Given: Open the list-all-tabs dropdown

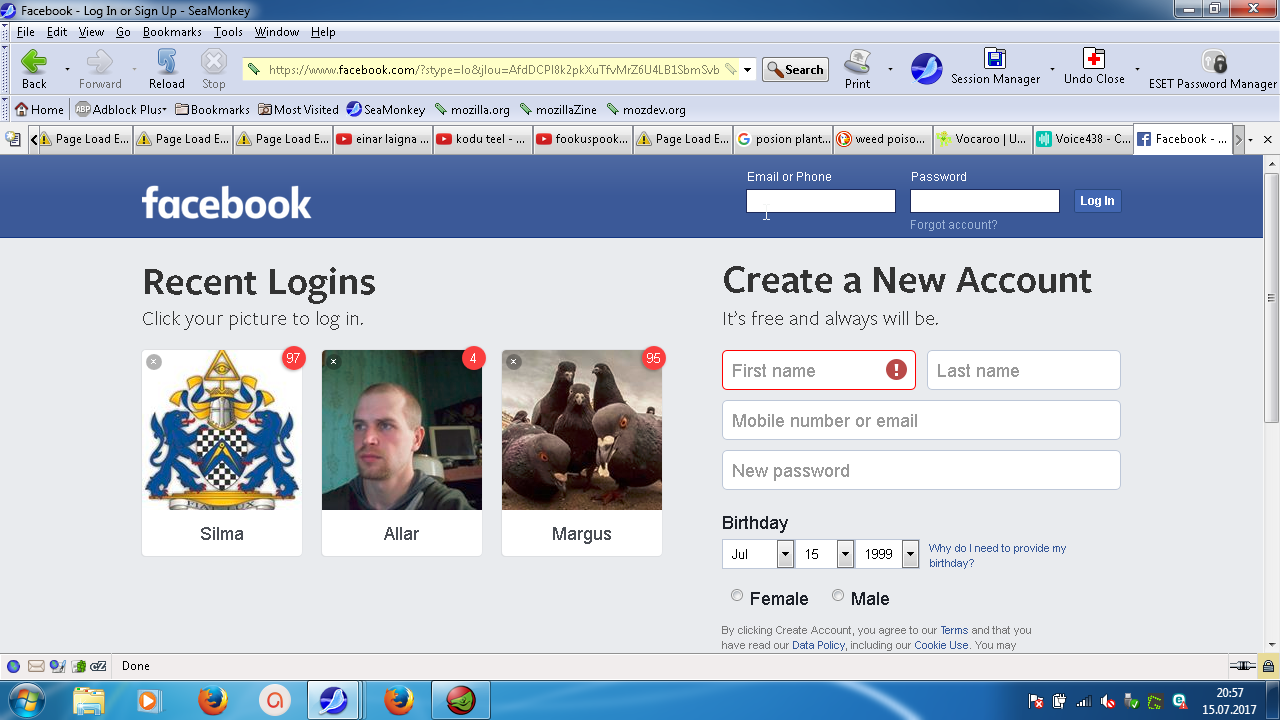Looking at the screenshot, I should (1250, 140).
